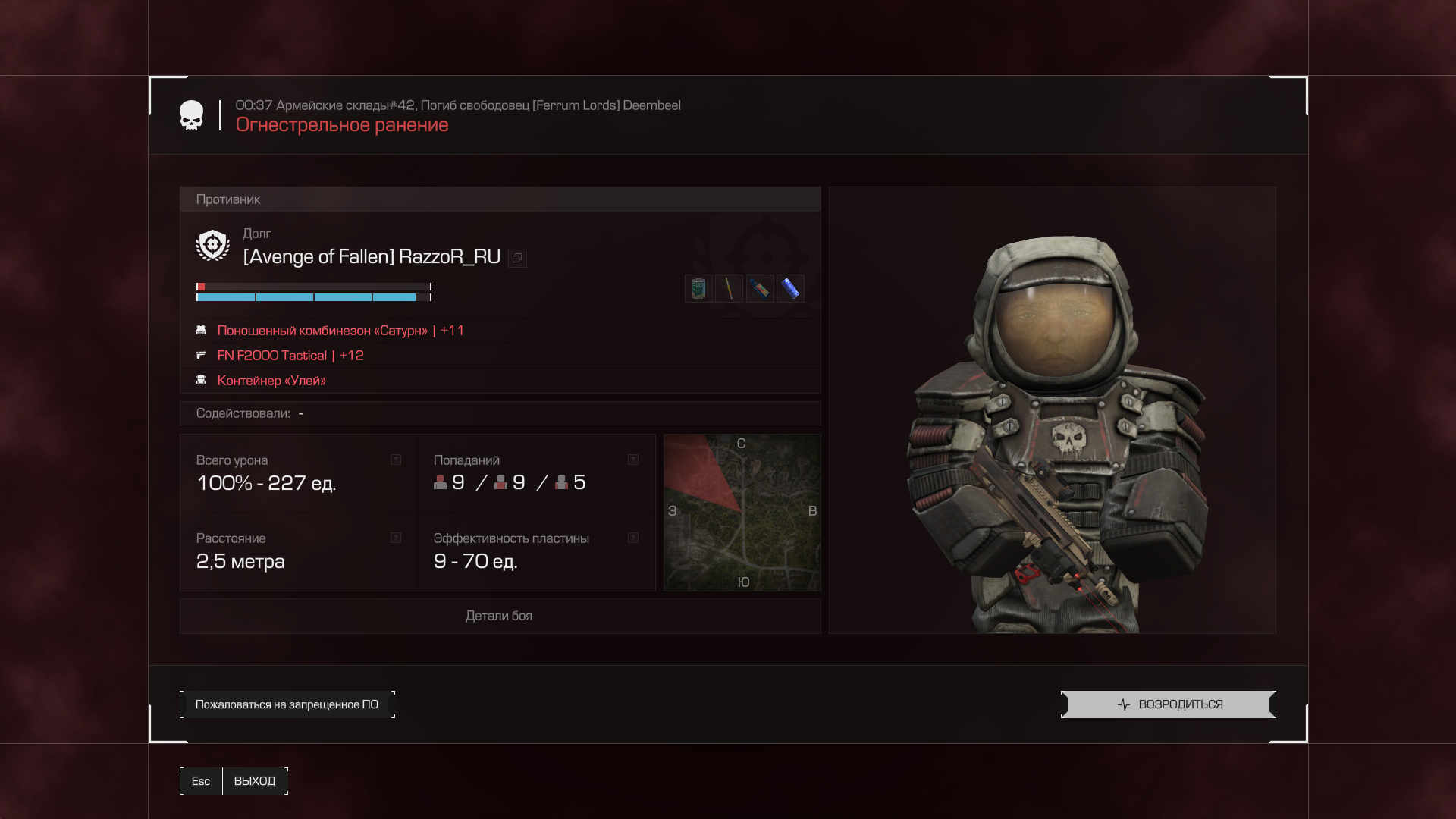The height and width of the screenshot is (819, 1456).
Task: Click the ВОЗРОДИТЬСЯ respawn button
Action: 1168,704
